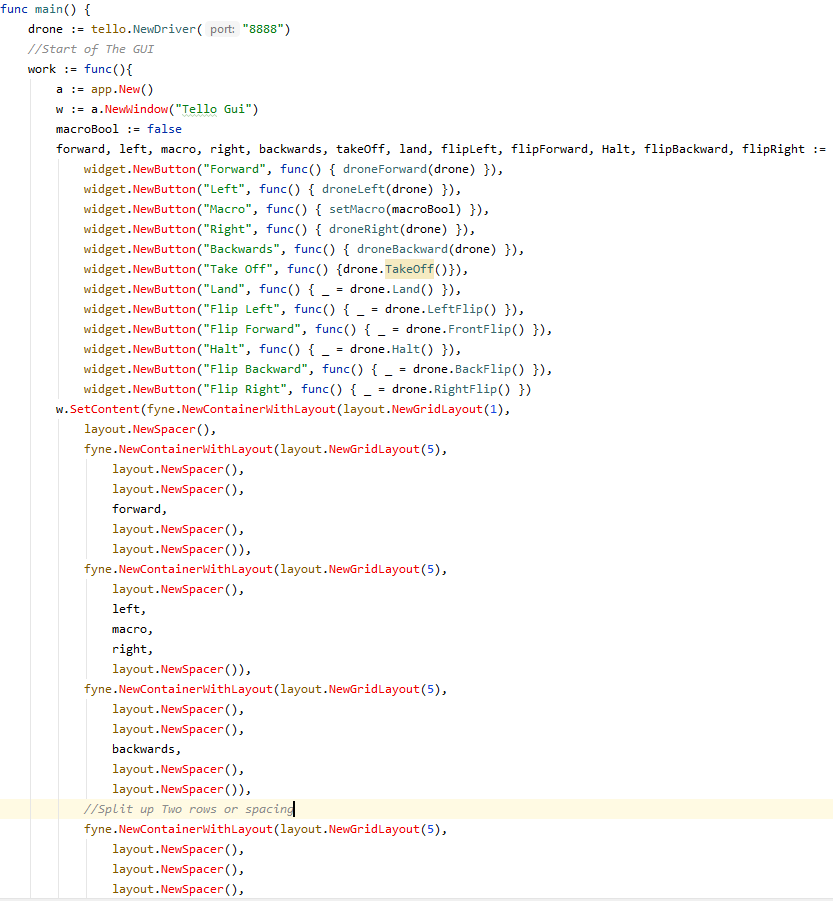Click "flipForward" in the variable declaration list
This screenshot has height=901, width=833.
(x=549, y=149)
